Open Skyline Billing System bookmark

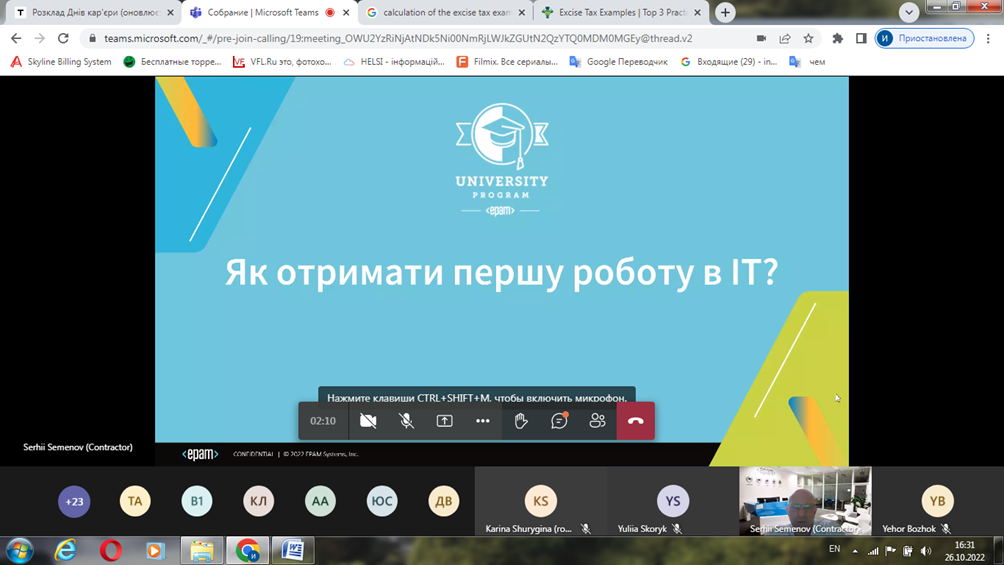point(61,62)
